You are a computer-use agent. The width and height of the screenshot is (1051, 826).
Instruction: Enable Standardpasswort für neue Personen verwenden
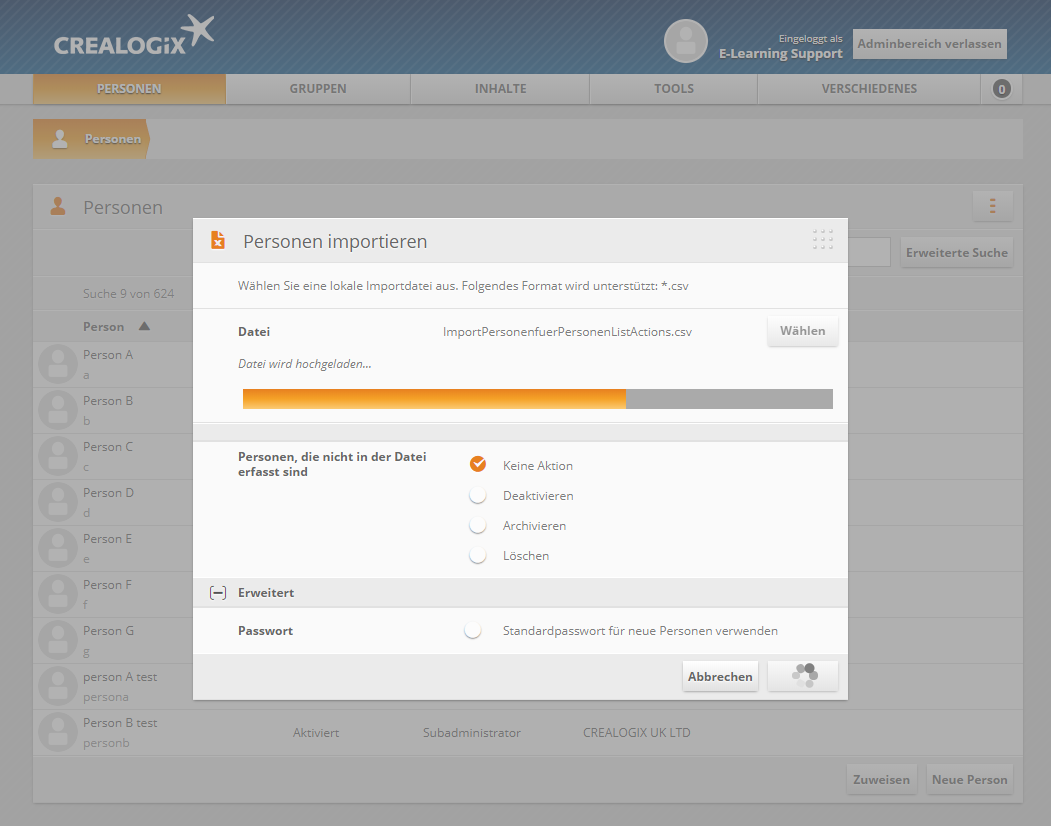(473, 631)
